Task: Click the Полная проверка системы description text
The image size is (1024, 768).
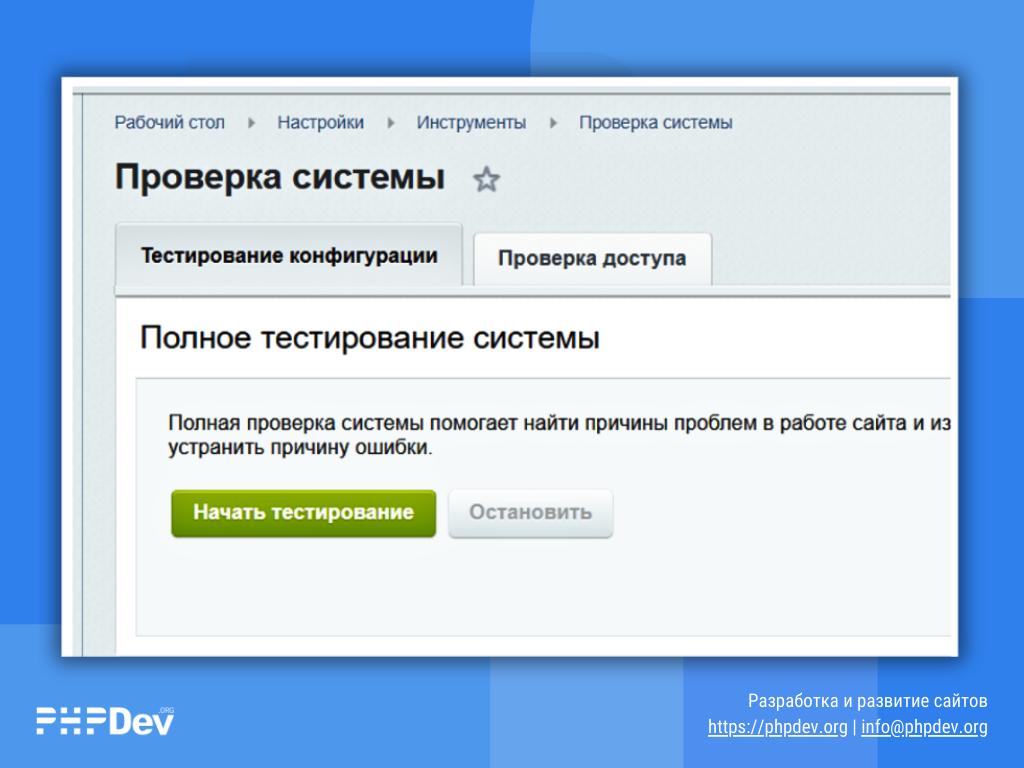Action: (x=559, y=435)
